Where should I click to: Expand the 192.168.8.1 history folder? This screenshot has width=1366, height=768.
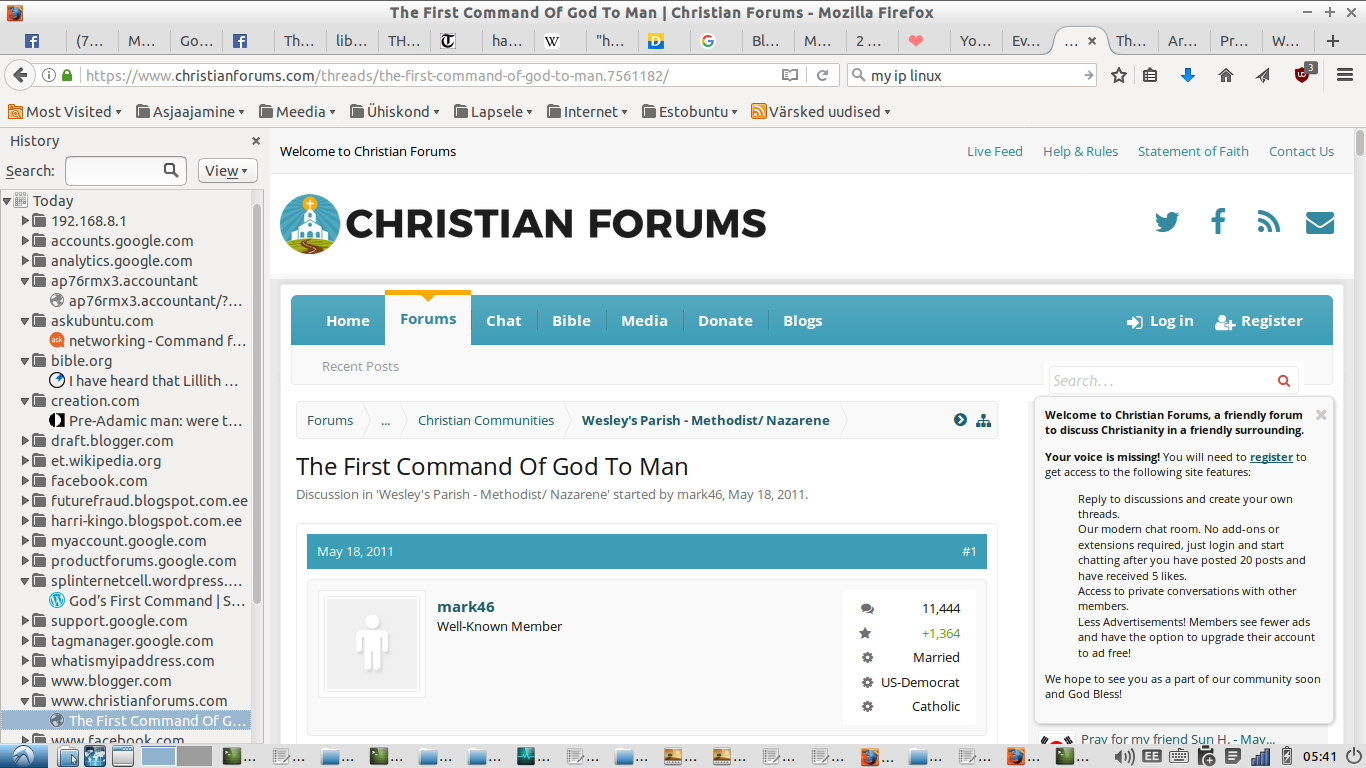click(26, 221)
